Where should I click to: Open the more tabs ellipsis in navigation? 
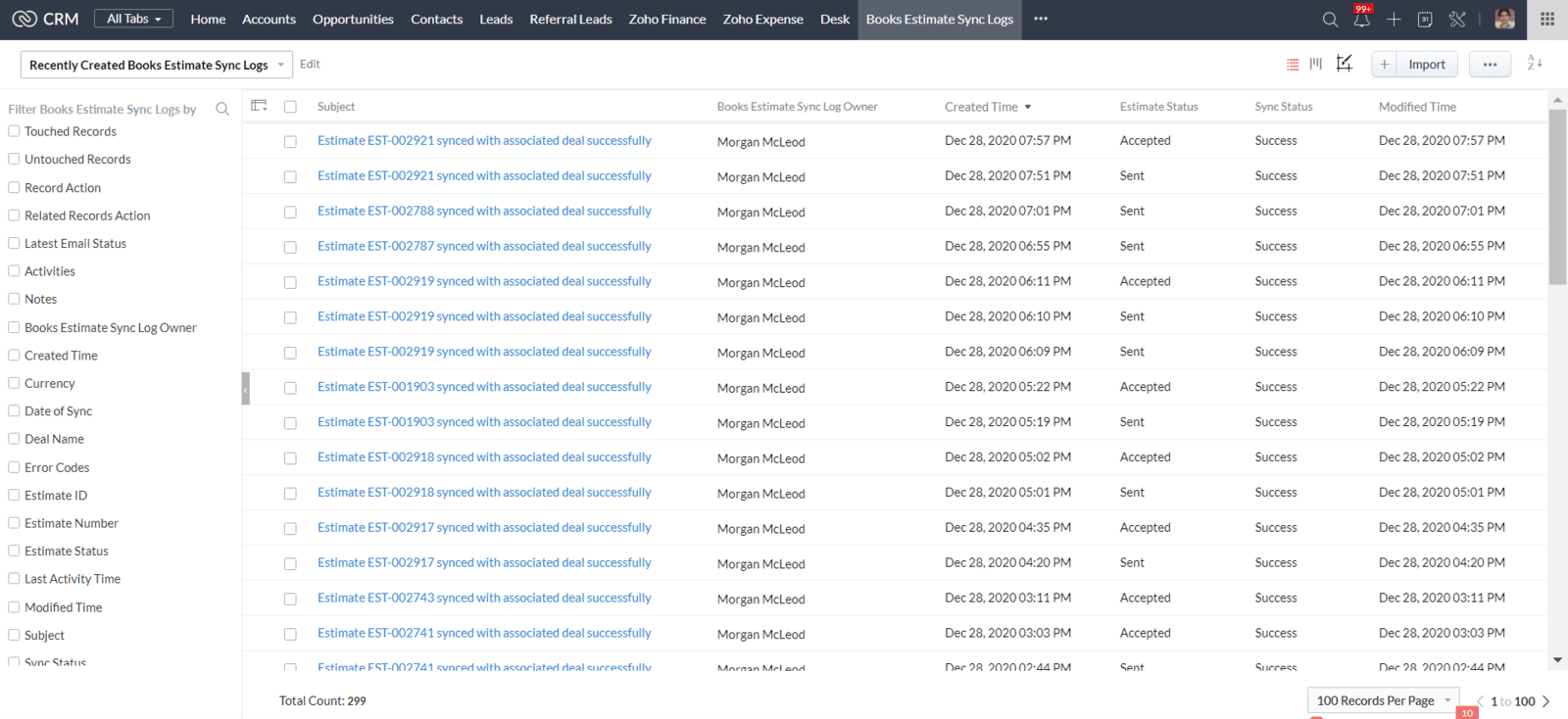(x=1041, y=19)
